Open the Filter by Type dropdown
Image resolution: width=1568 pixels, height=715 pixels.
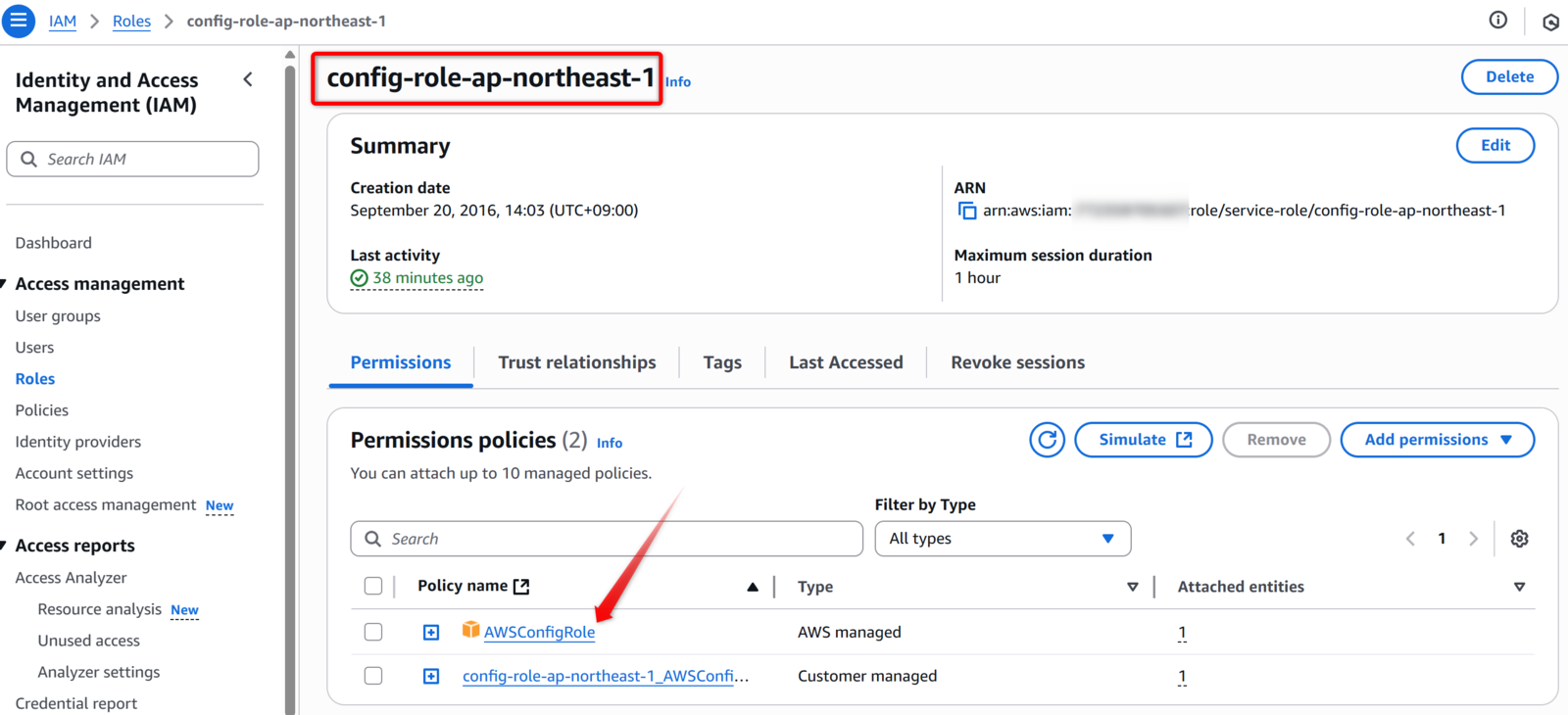(1003, 539)
